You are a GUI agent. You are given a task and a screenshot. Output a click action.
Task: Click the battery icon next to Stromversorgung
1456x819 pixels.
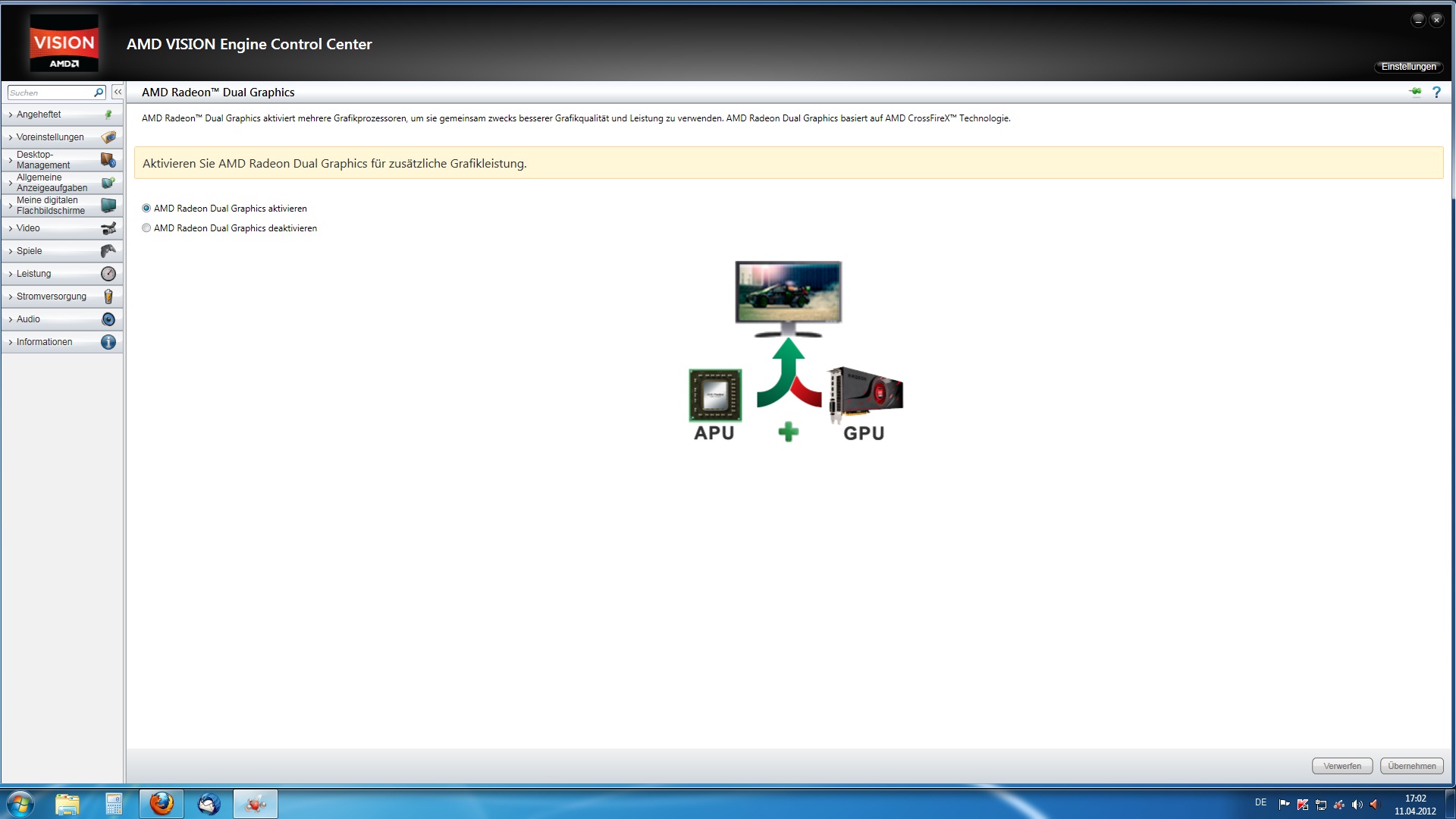pos(108,297)
